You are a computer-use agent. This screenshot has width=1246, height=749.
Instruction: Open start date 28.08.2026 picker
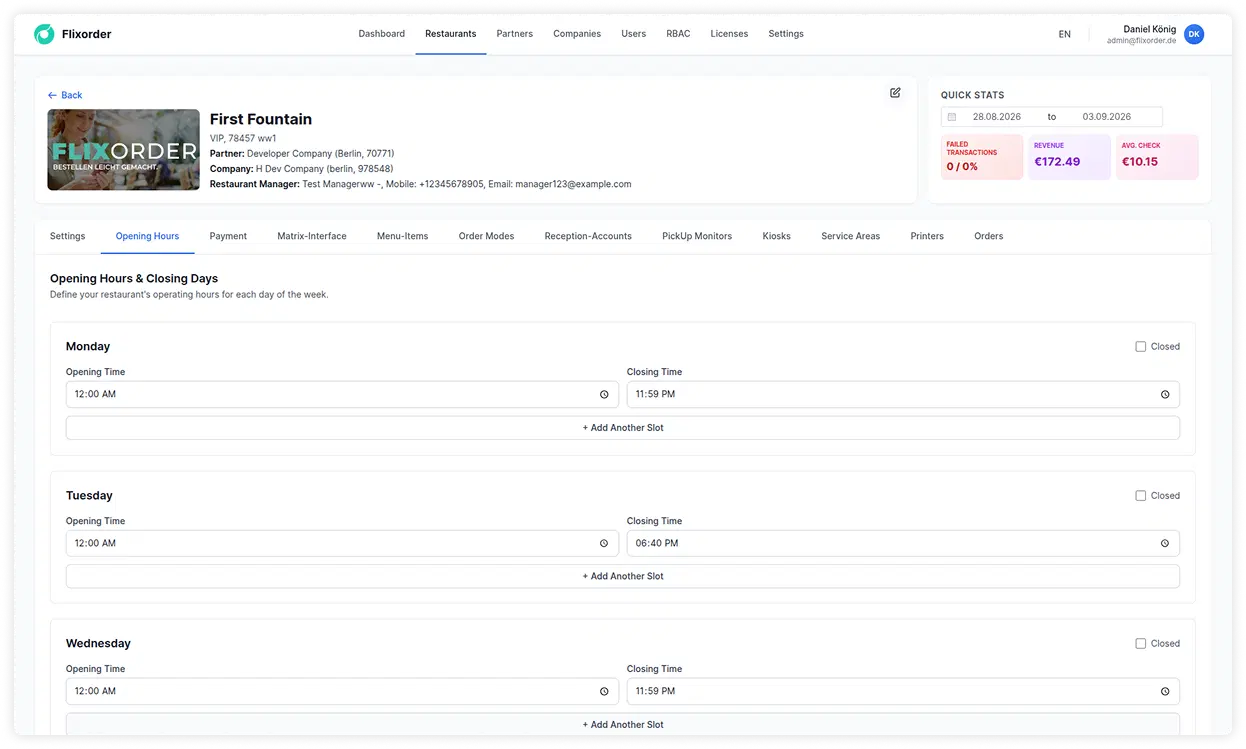(x=997, y=117)
